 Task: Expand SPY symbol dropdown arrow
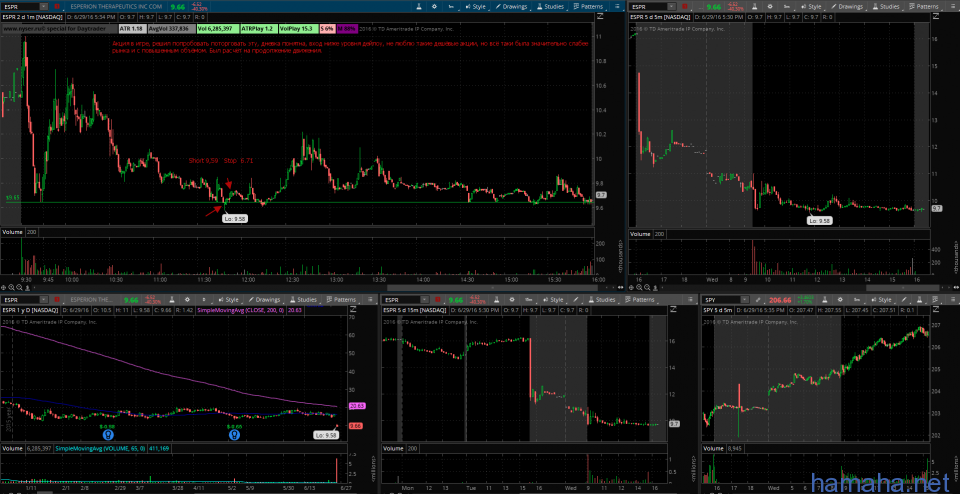(x=744, y=300)
